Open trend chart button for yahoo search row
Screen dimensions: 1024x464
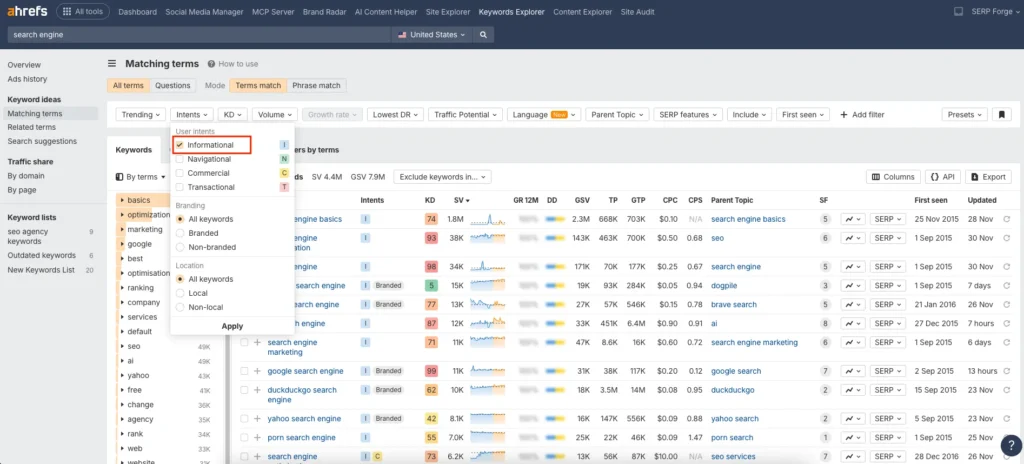tap(852, 419)
